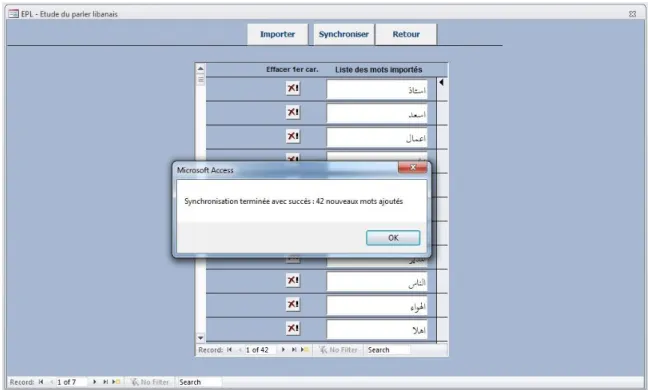Screen dimensions: 648x390
Task: Delete first character of اعمال row
Action: pyautogui.click(x=293, y=136)
